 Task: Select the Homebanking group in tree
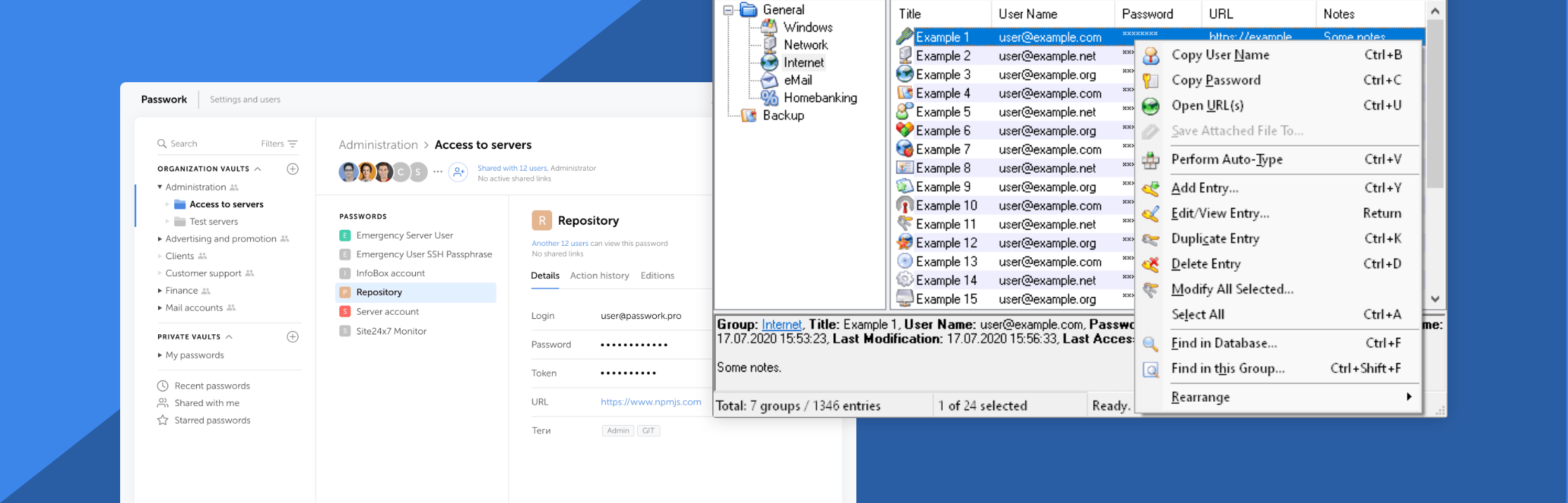click(820, 98)
